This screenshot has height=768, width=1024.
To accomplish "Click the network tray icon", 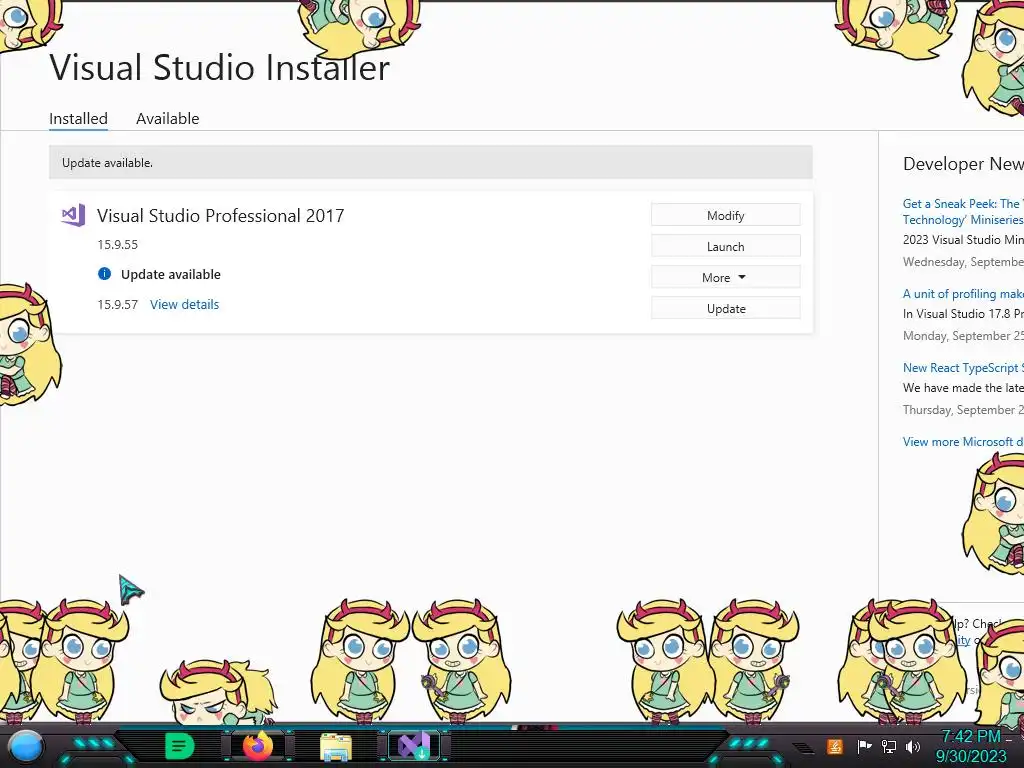I will point(889,746).
